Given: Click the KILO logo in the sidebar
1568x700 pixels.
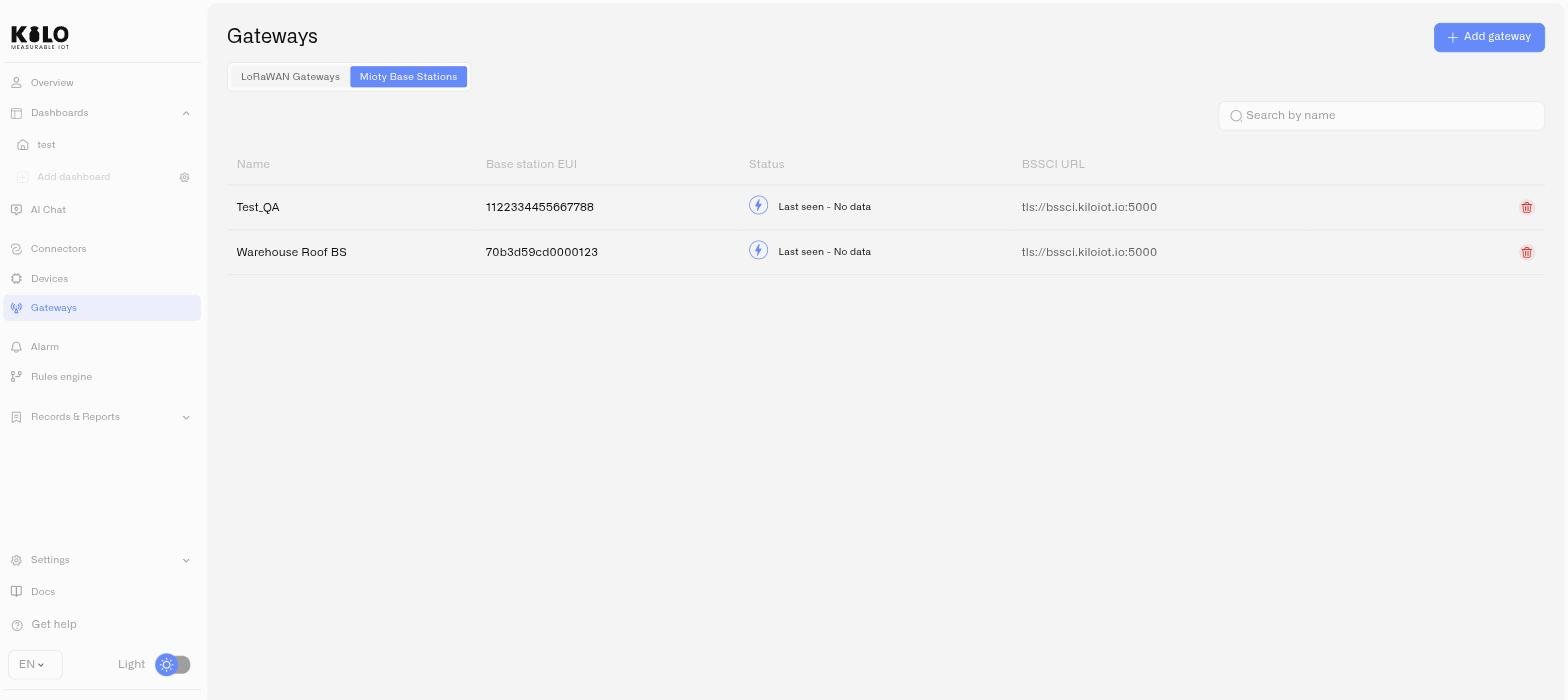Looking at the screenshot, I should [x=40, y=37].
